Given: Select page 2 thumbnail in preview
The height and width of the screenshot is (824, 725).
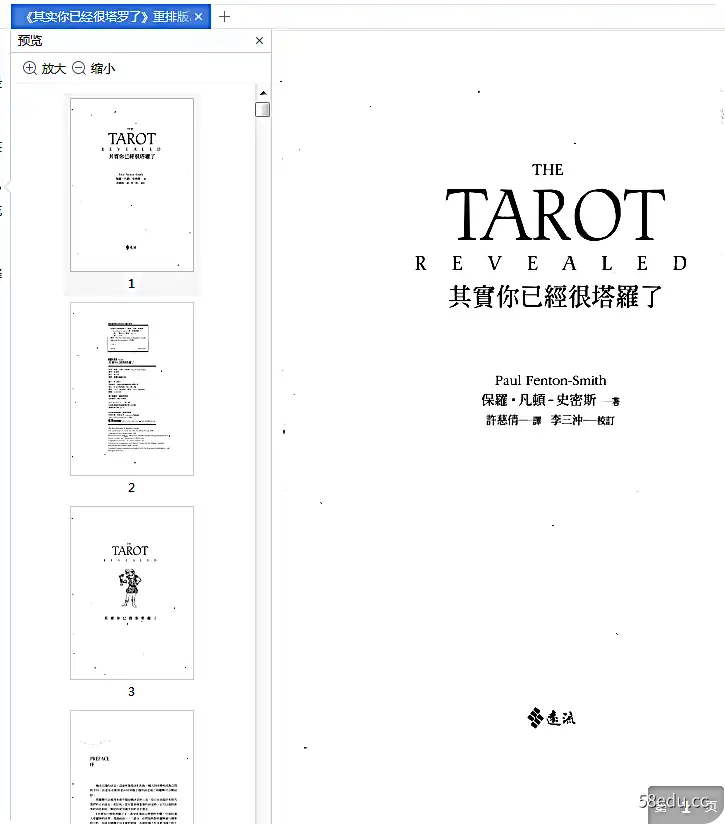Looking at the screenshot, I should (132, 389).
